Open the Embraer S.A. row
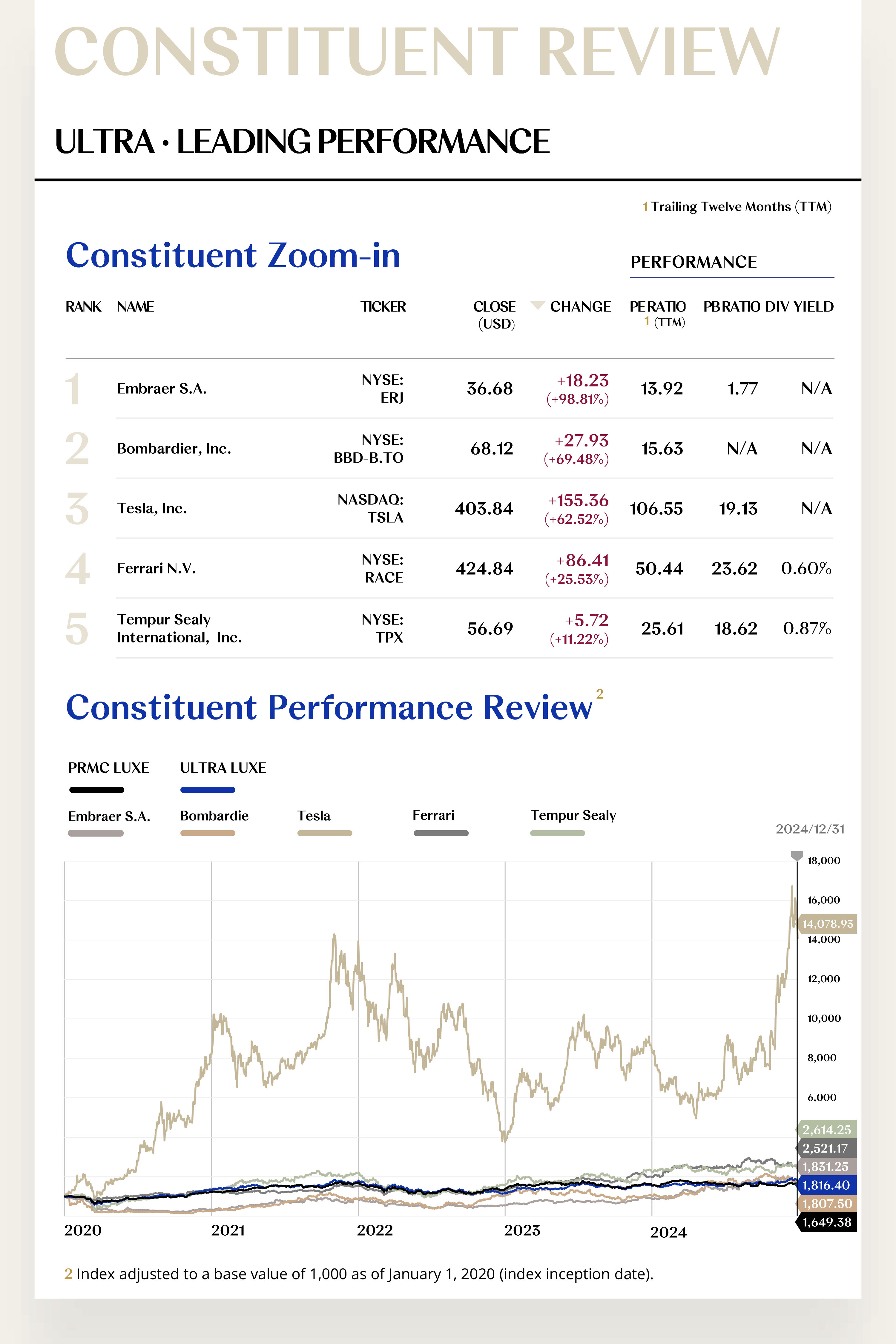This screenshot has height=1344, width=896. point(162,389)
